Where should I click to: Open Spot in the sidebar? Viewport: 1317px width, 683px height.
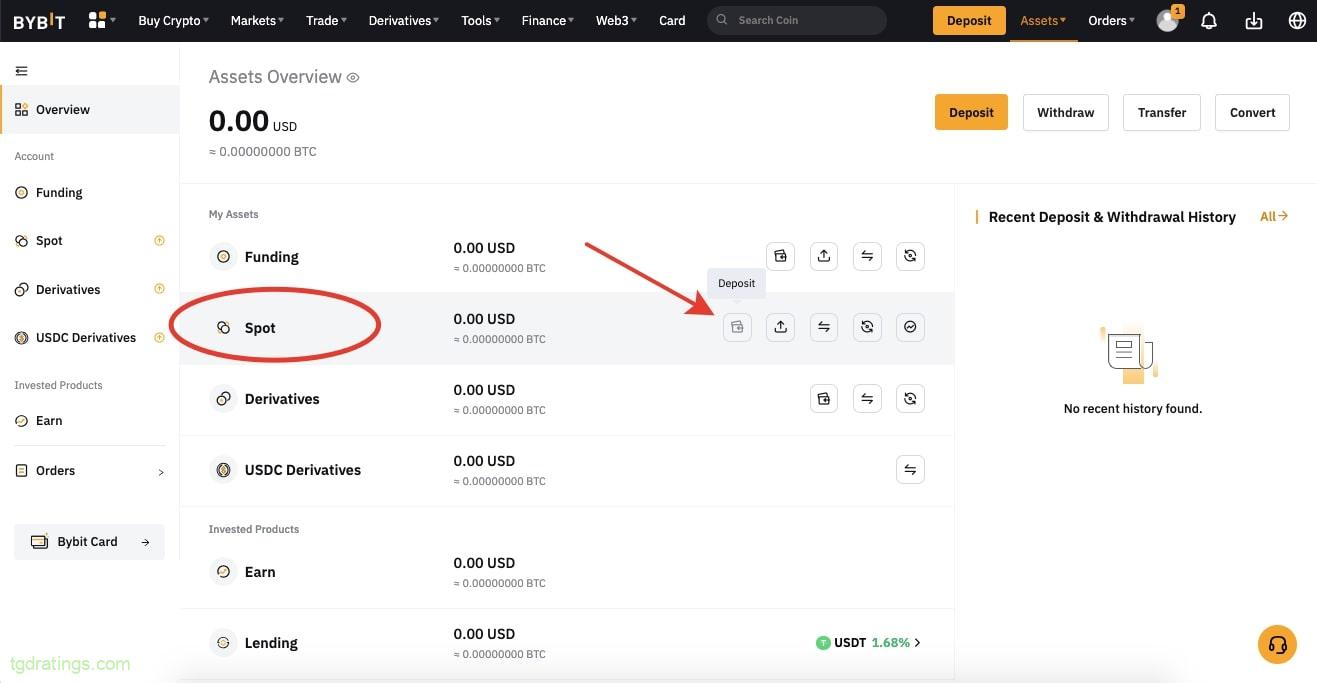point(48,241)
